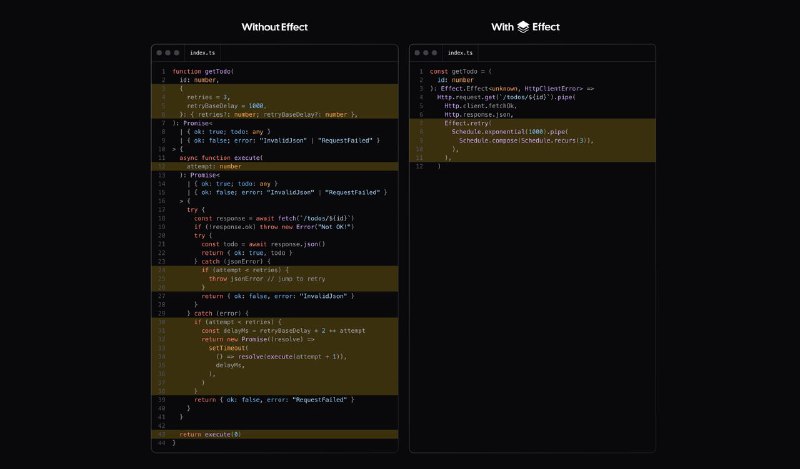Click "retryBaseDelay = 1000," on left line 5

tap(227, 106)
